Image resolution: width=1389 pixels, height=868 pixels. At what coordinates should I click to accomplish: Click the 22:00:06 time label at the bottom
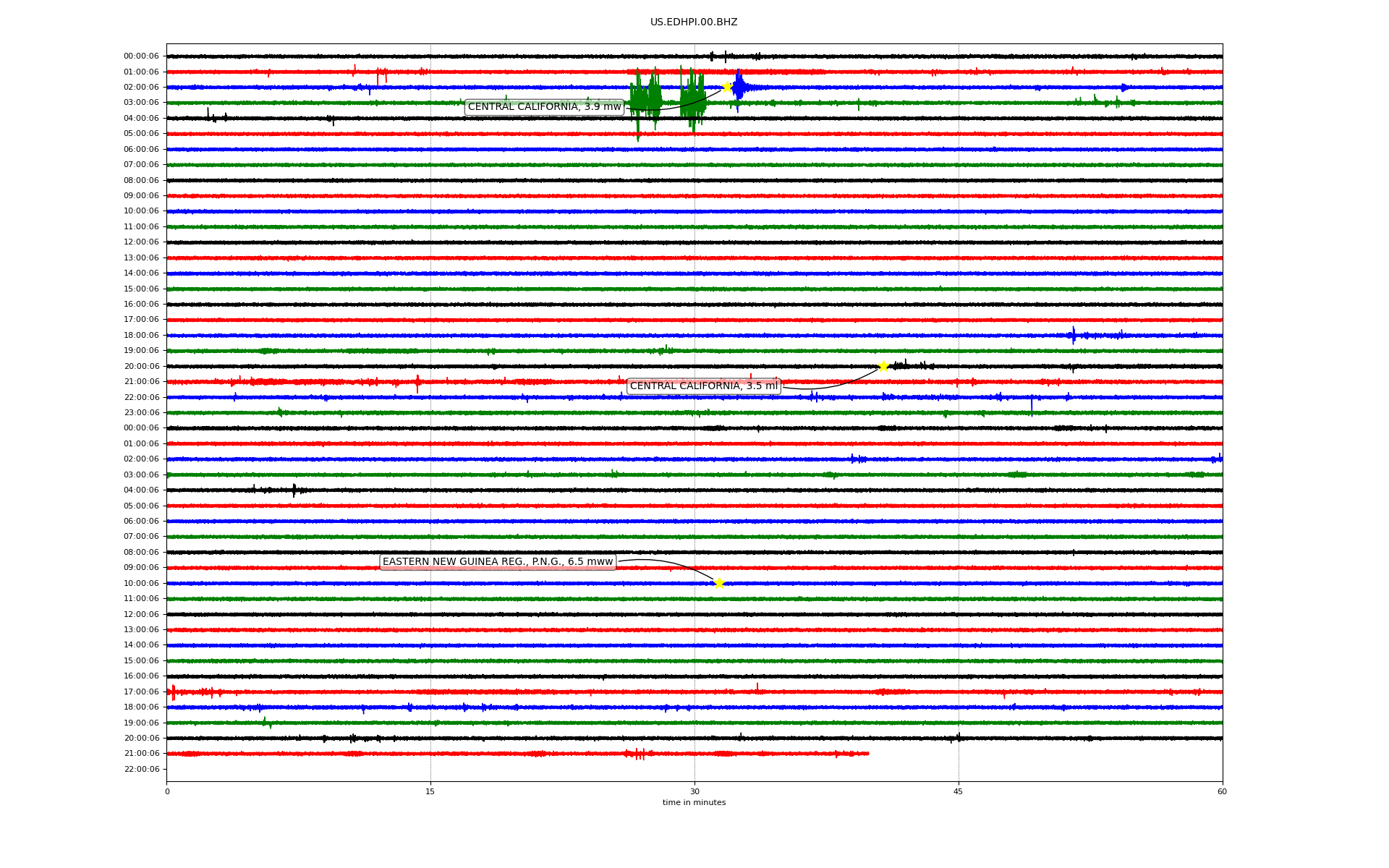(141, 769)
